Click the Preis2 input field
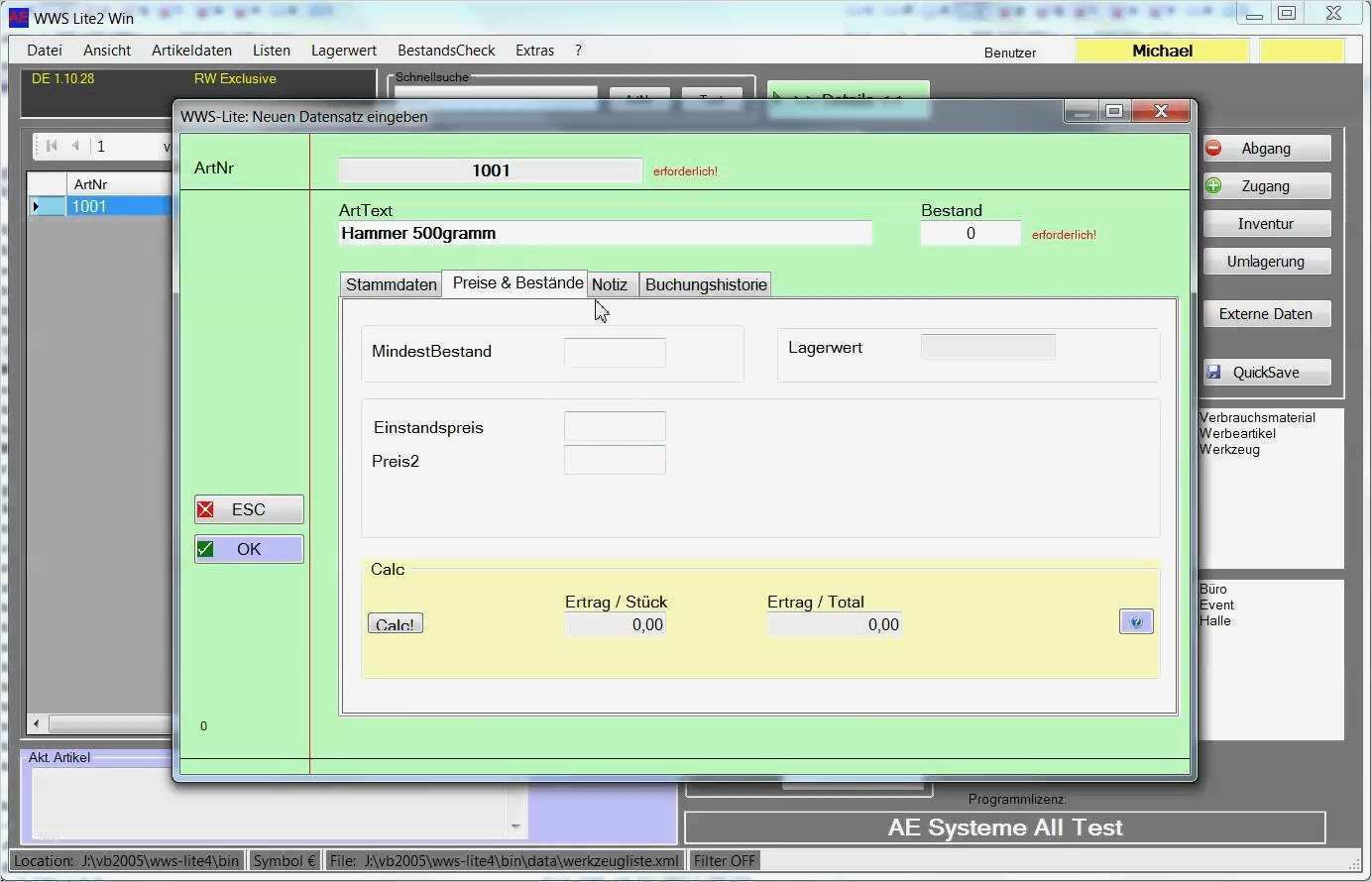 [x=615, y=460]
